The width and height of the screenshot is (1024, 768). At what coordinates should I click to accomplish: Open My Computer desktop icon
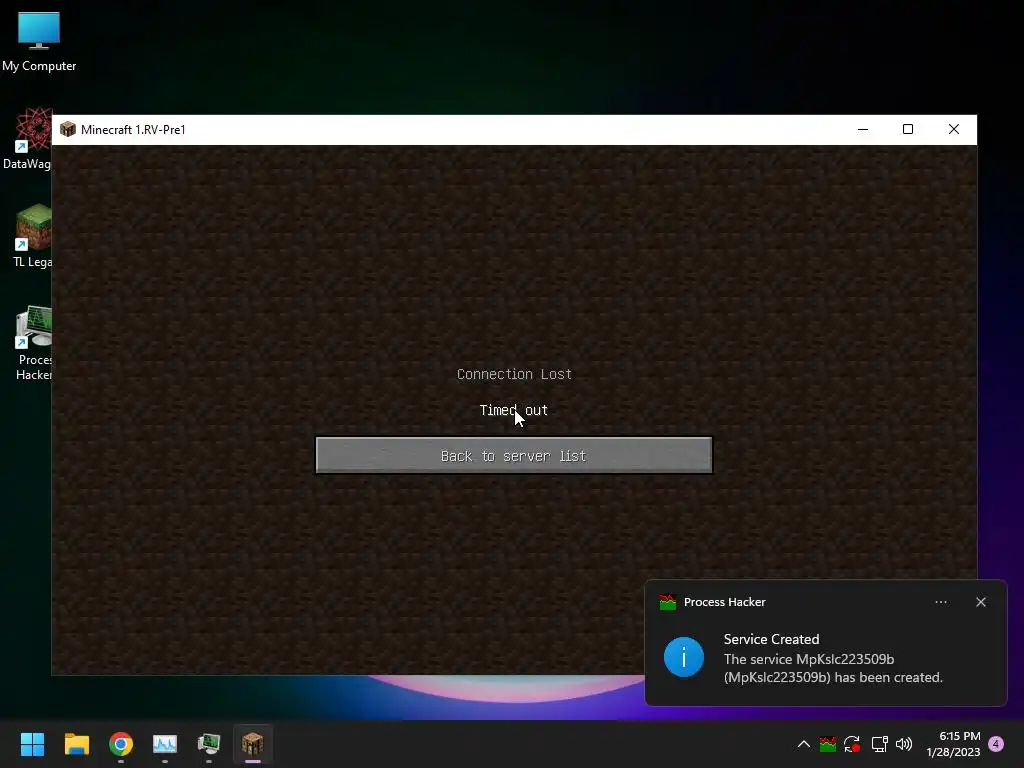tap(39, 41)
